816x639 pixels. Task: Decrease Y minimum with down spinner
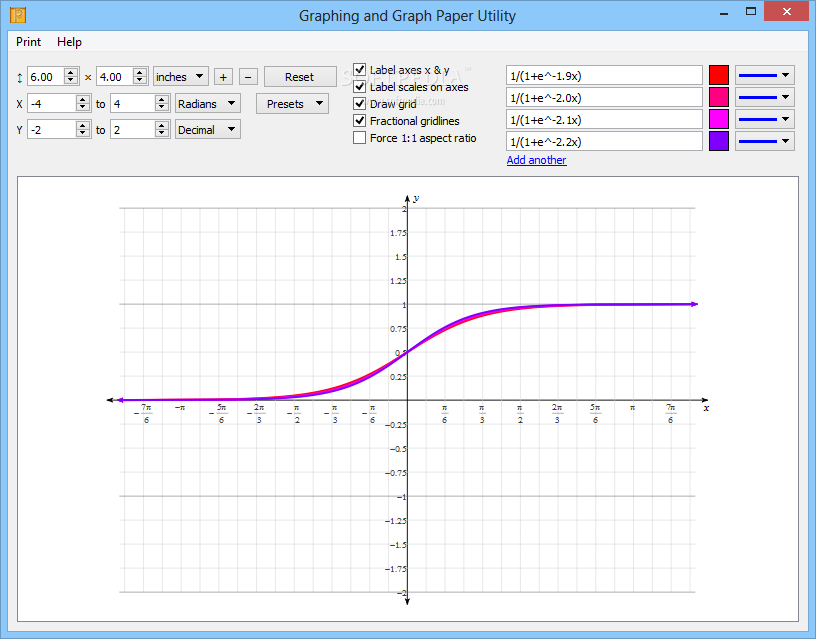click(83, 134)
